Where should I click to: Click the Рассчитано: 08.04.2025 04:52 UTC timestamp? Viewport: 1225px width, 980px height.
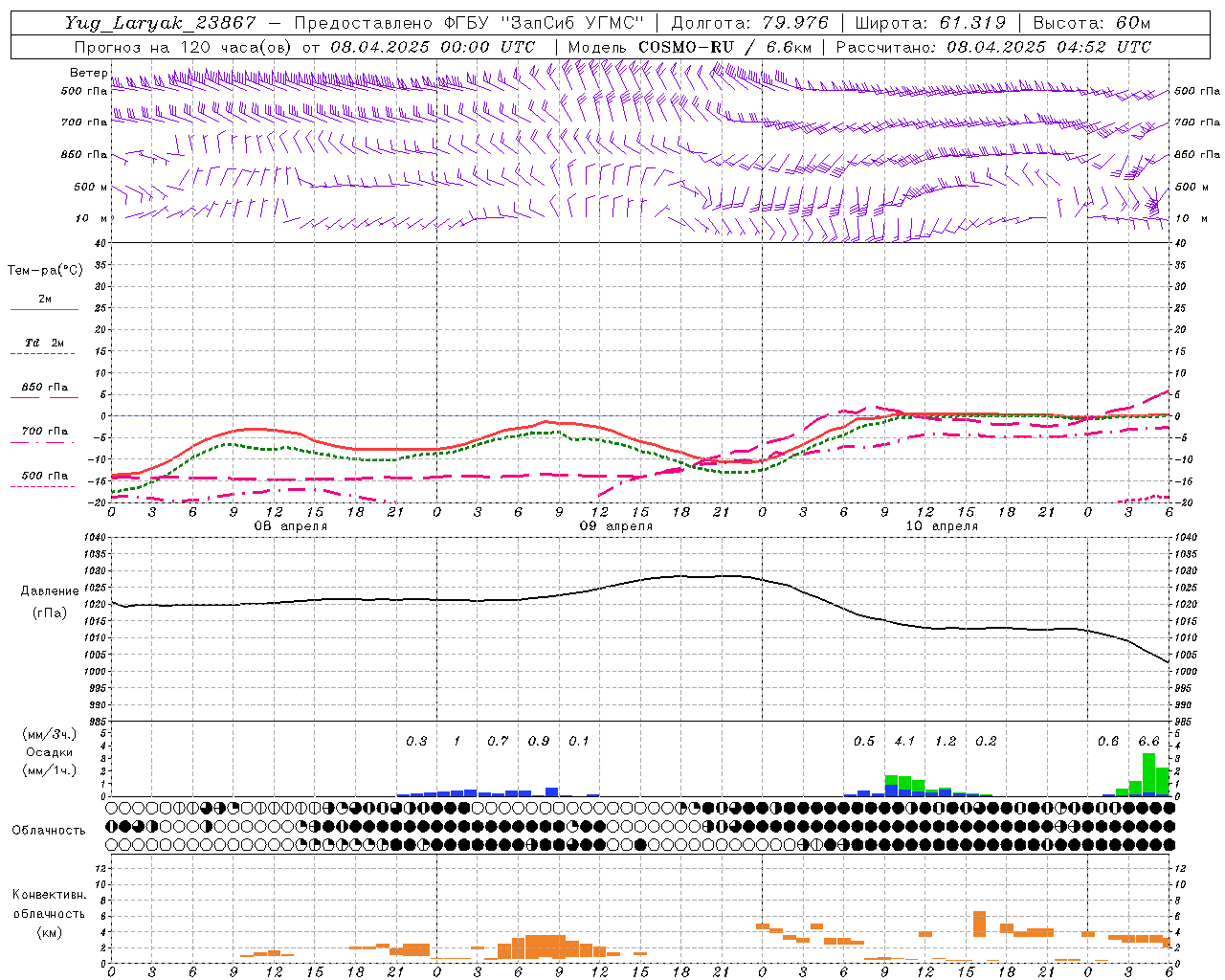tap(993, 47)
